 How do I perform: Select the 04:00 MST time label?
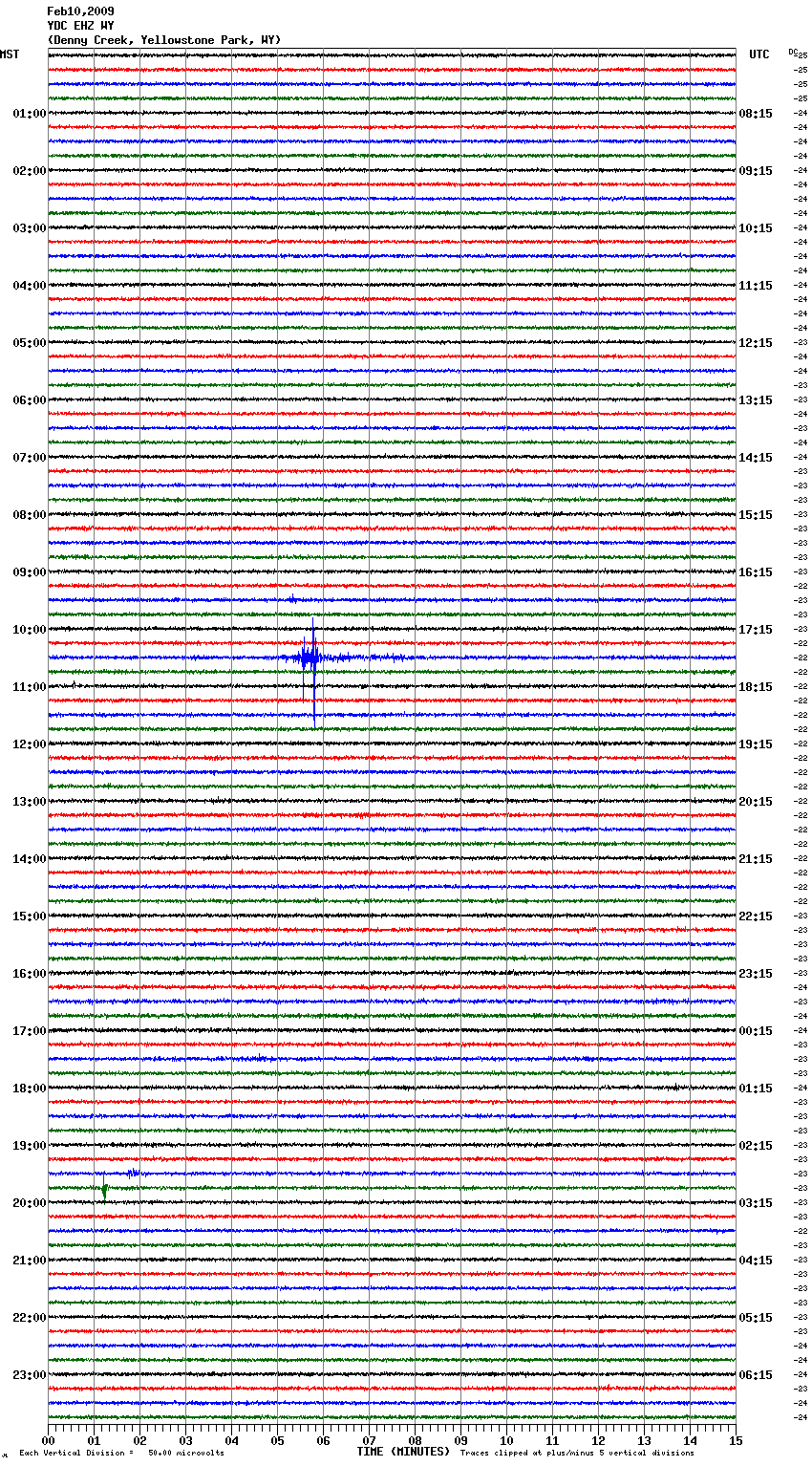pyautogui.click(x=29, y=286)
